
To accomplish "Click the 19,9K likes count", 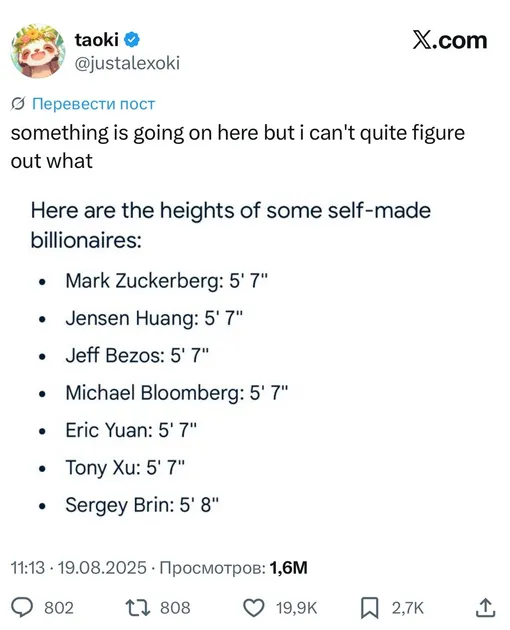I will click(297, 608).
